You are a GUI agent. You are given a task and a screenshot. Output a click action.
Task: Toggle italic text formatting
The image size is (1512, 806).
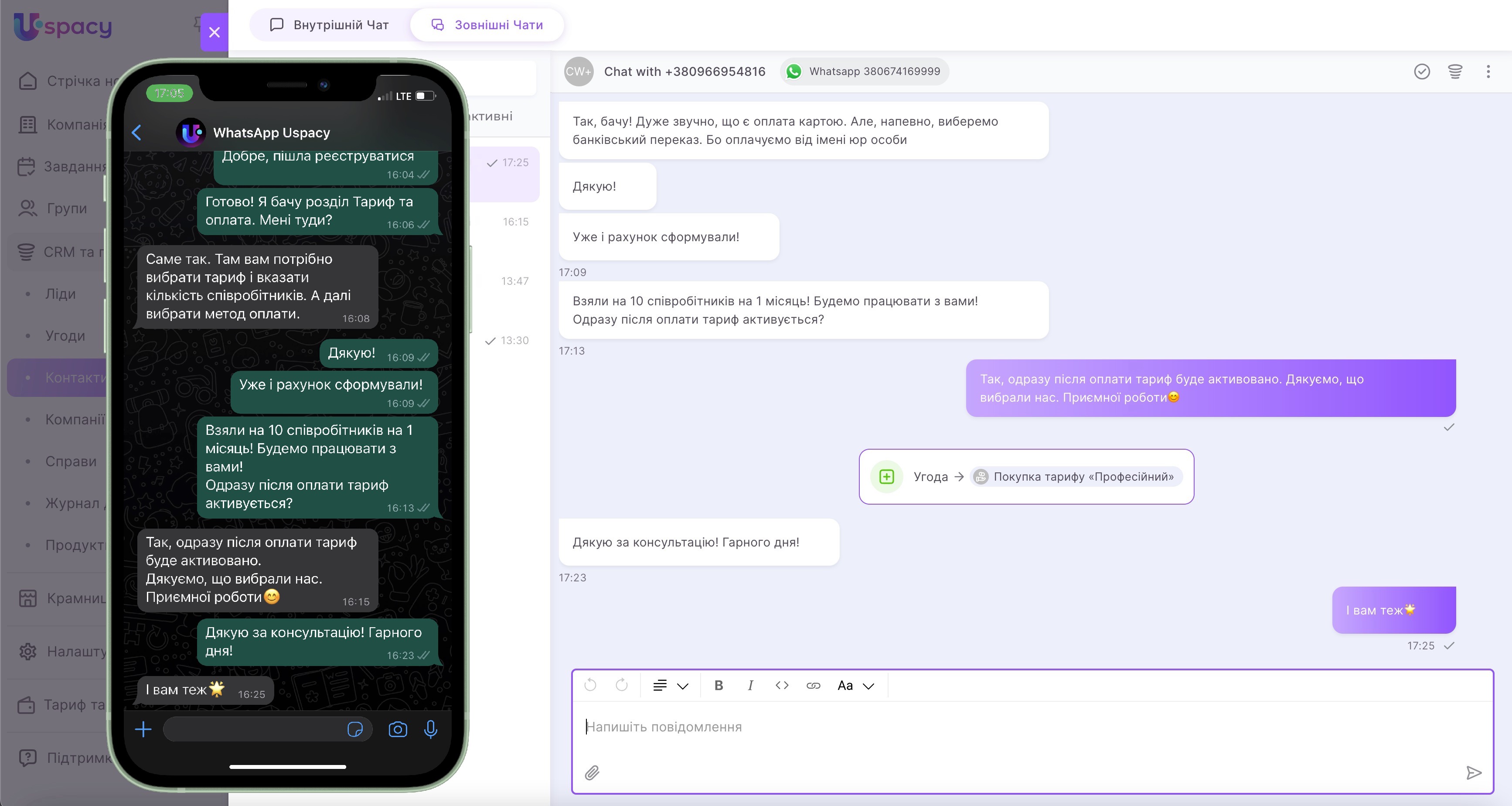click(x=750, y=685)
